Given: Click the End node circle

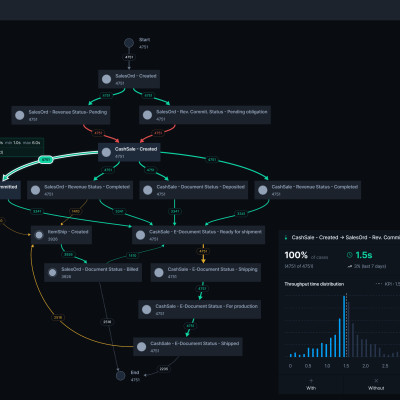Looking at the screenshot, I should pyautogui.click(x=120, y=376).
